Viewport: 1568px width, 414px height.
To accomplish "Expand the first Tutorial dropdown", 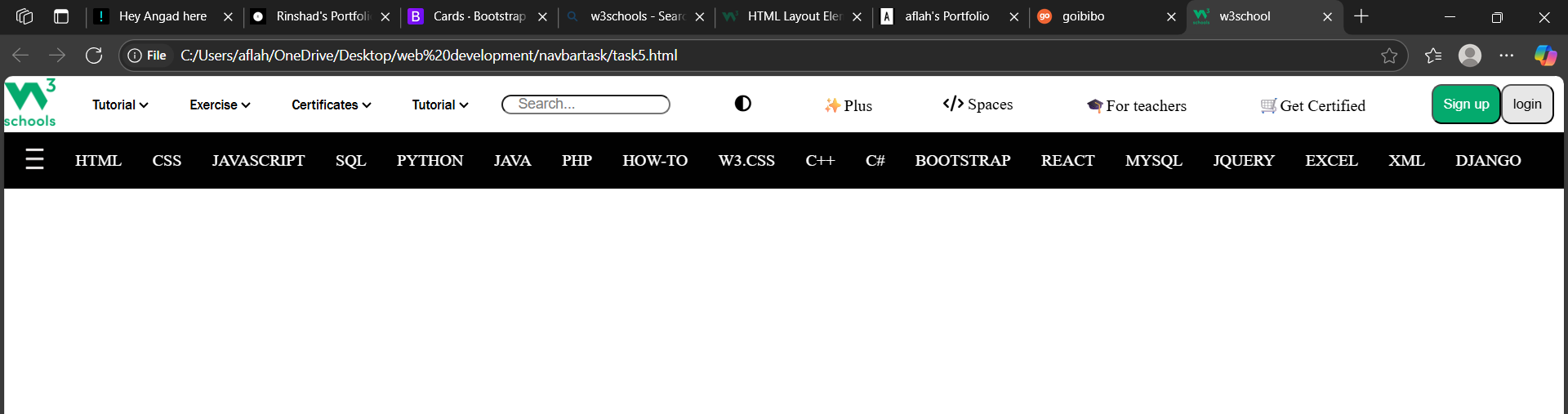I will [x=120, y=105].
